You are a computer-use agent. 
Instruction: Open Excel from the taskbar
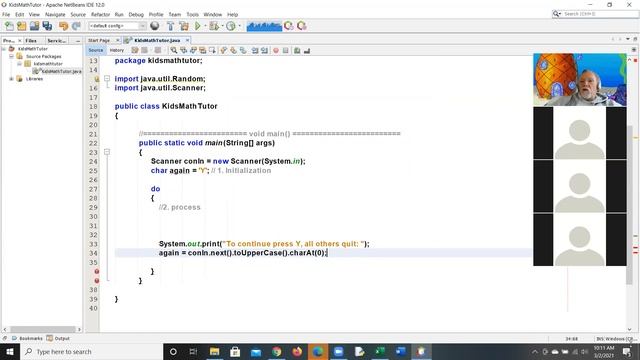[380, 351]
